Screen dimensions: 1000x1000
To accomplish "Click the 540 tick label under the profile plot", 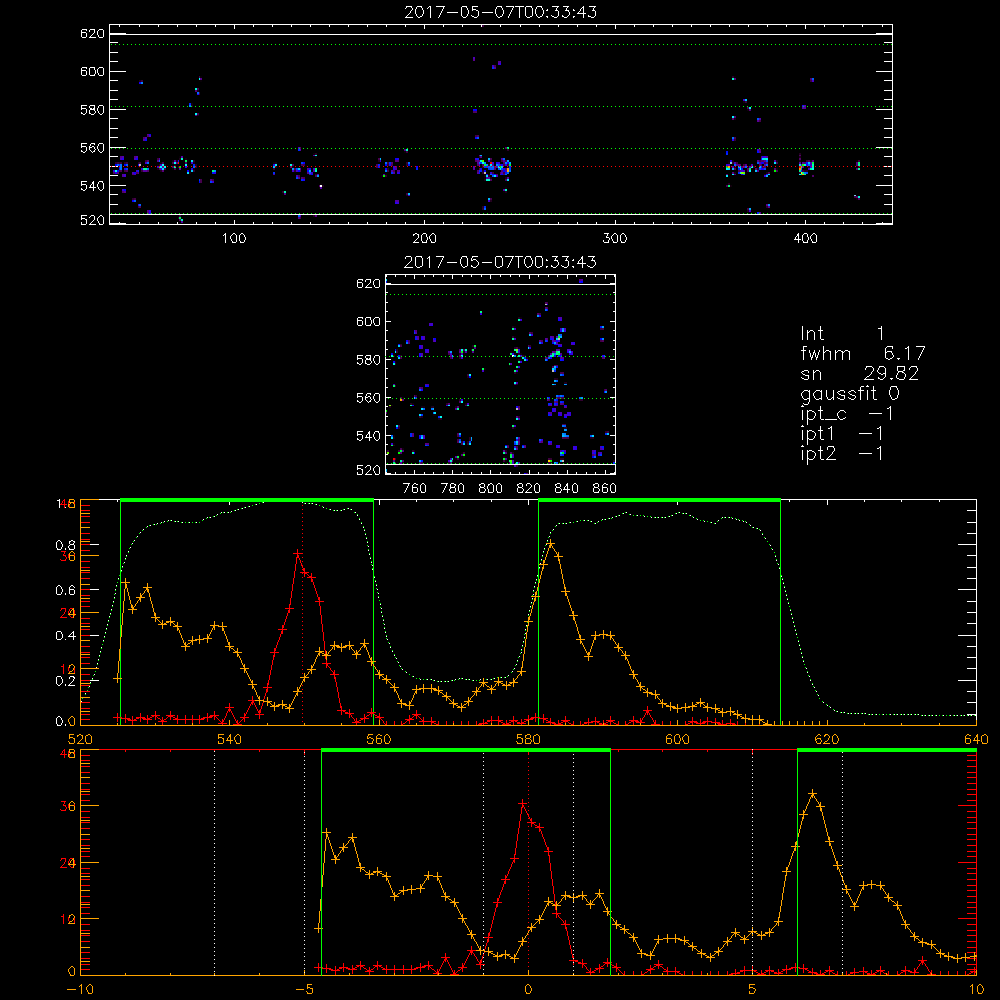I will (x=229, y=739).
